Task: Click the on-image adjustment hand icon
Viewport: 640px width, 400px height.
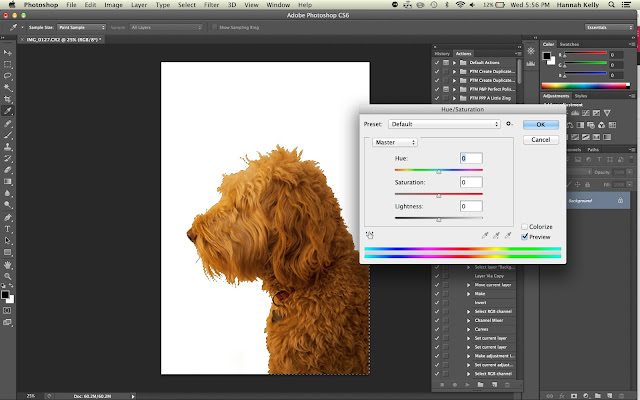Action: click(x=370, y=234)
